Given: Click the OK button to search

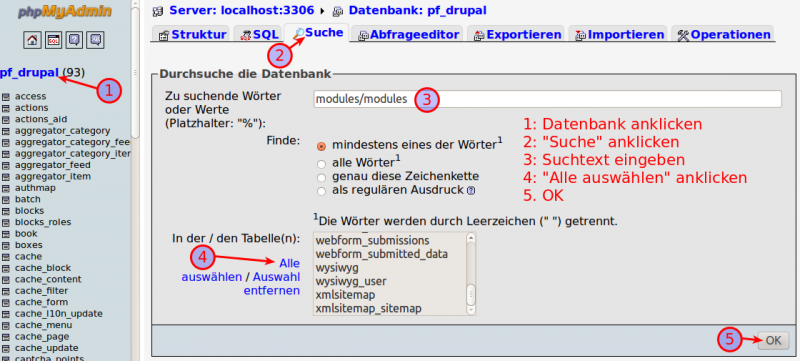Looking at the screenshot, I should (x=773, y=341).
